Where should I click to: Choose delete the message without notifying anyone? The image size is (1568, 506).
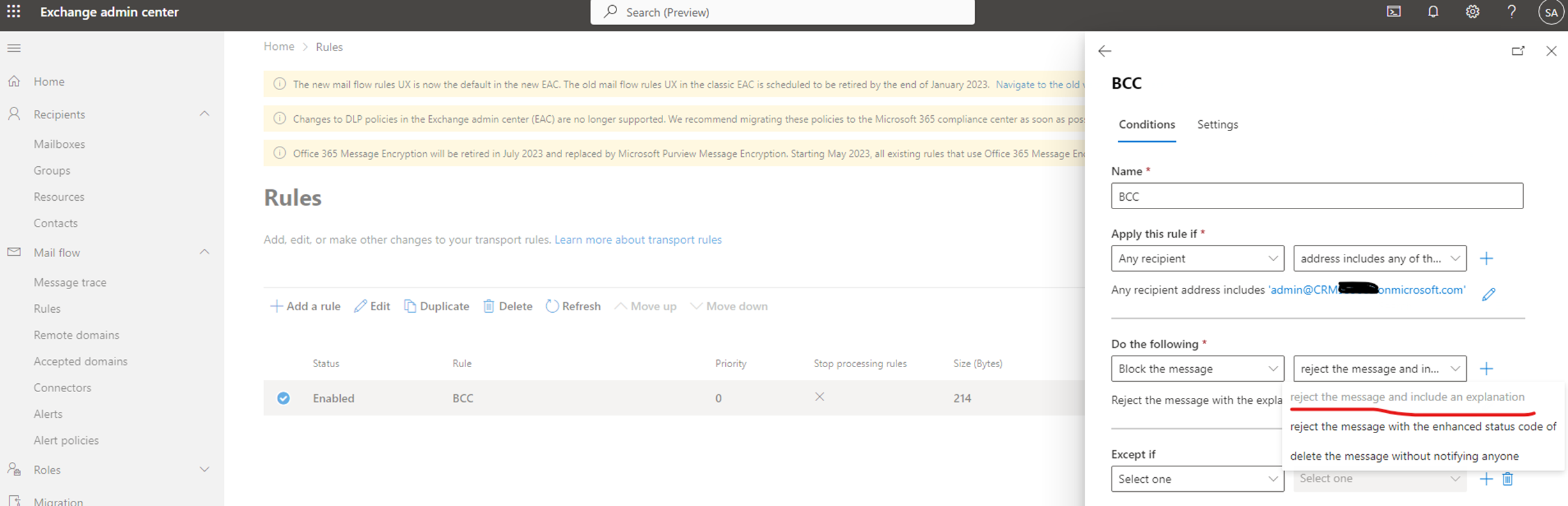coord(1404,456)
